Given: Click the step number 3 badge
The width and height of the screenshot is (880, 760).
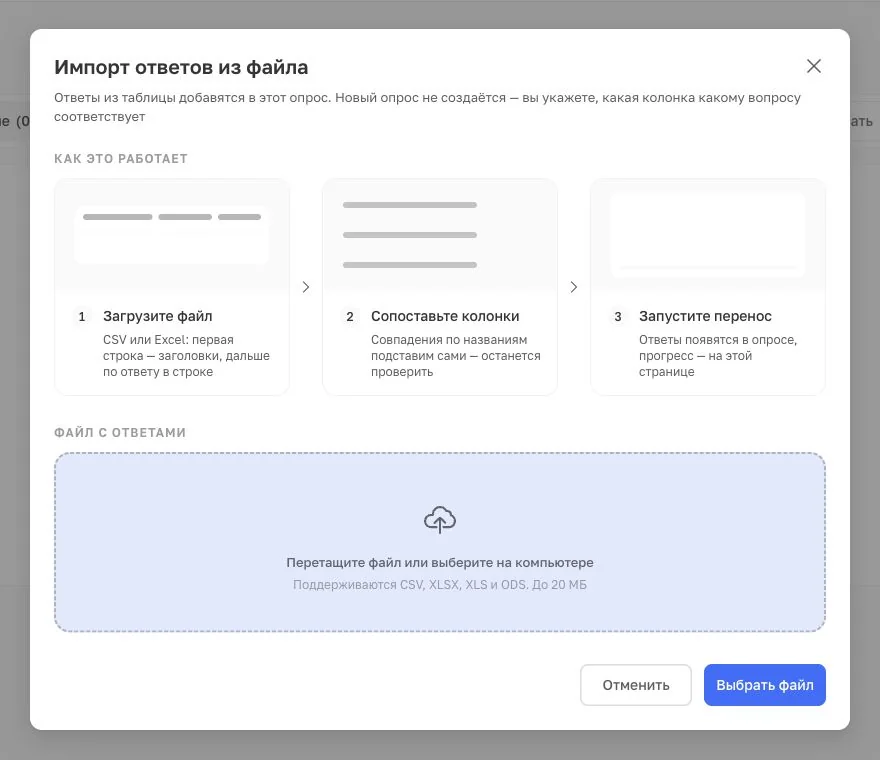Looking at the screenshot, I should [x=618, y=317].
